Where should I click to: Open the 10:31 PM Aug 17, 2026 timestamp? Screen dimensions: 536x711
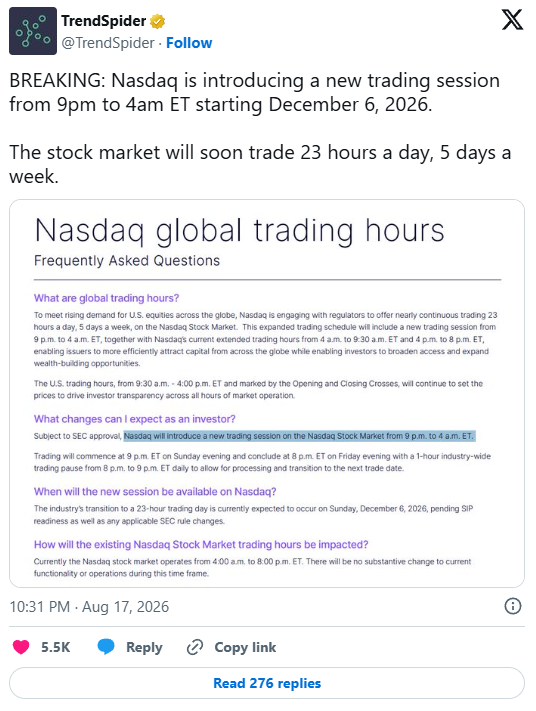(89, 607)
